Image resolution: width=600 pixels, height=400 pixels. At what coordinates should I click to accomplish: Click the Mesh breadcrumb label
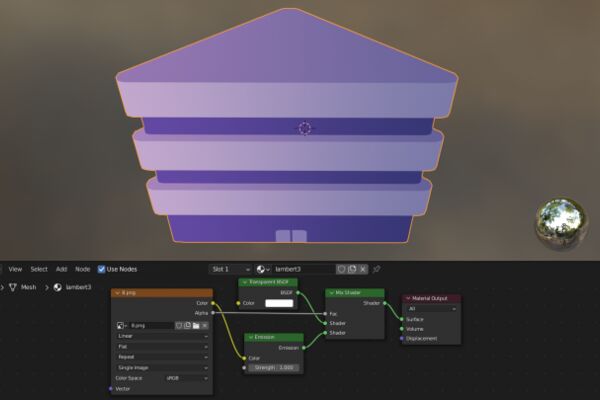coord(29,287)
